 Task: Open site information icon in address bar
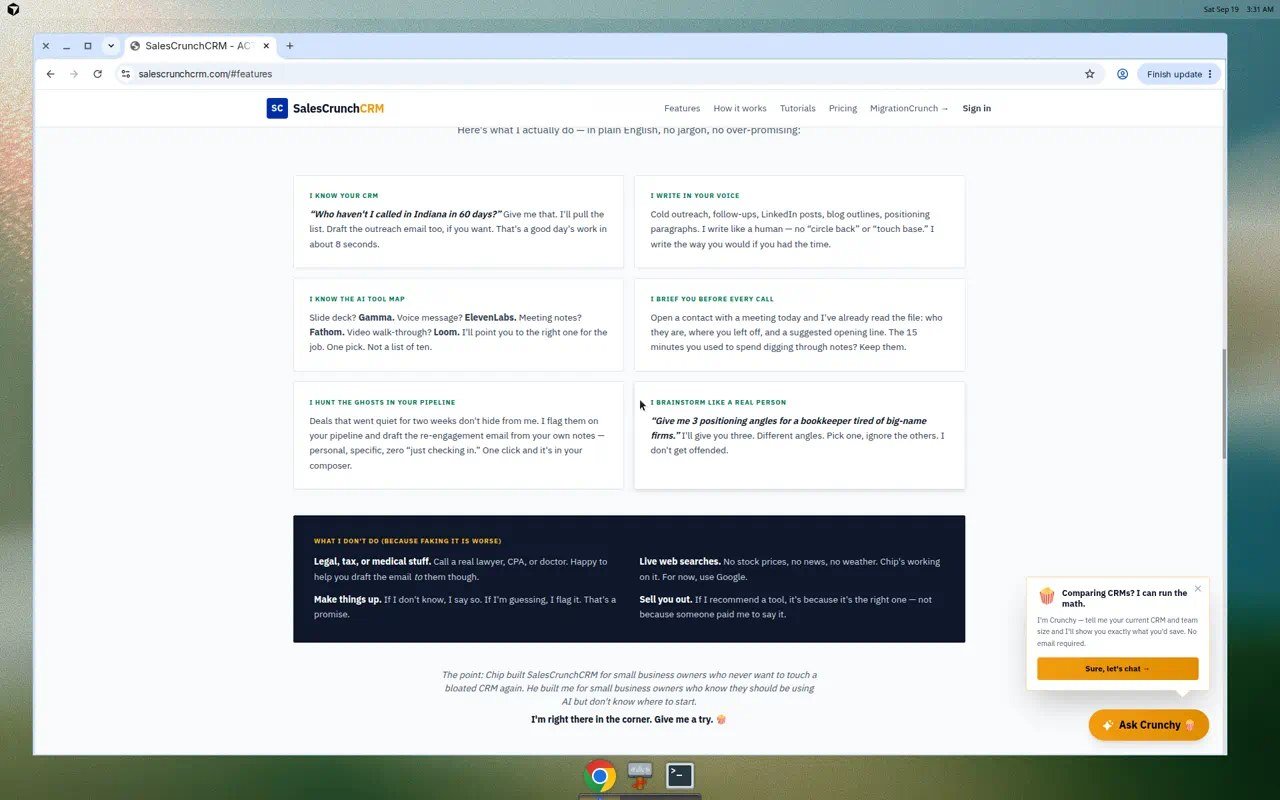pyautogui.click(x=125, y=74)
